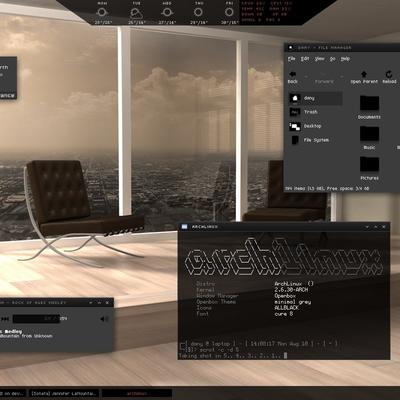Screen dimensions: 400x400
Task: Click the Friday sun weather icon
Action: pyautogui.click(x=229, y=13)
